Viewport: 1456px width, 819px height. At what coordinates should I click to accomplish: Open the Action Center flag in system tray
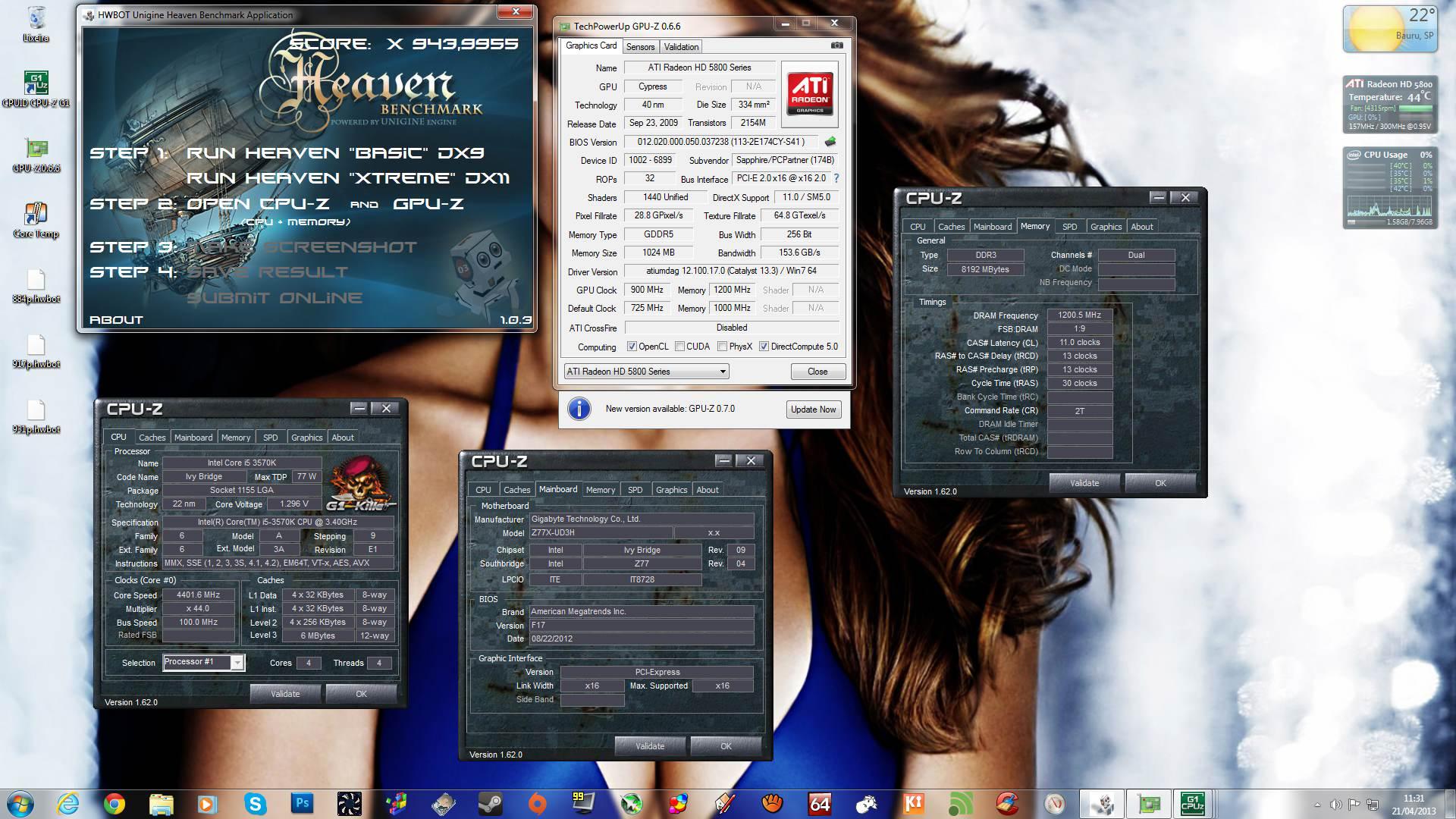[x=1354, y=805]
